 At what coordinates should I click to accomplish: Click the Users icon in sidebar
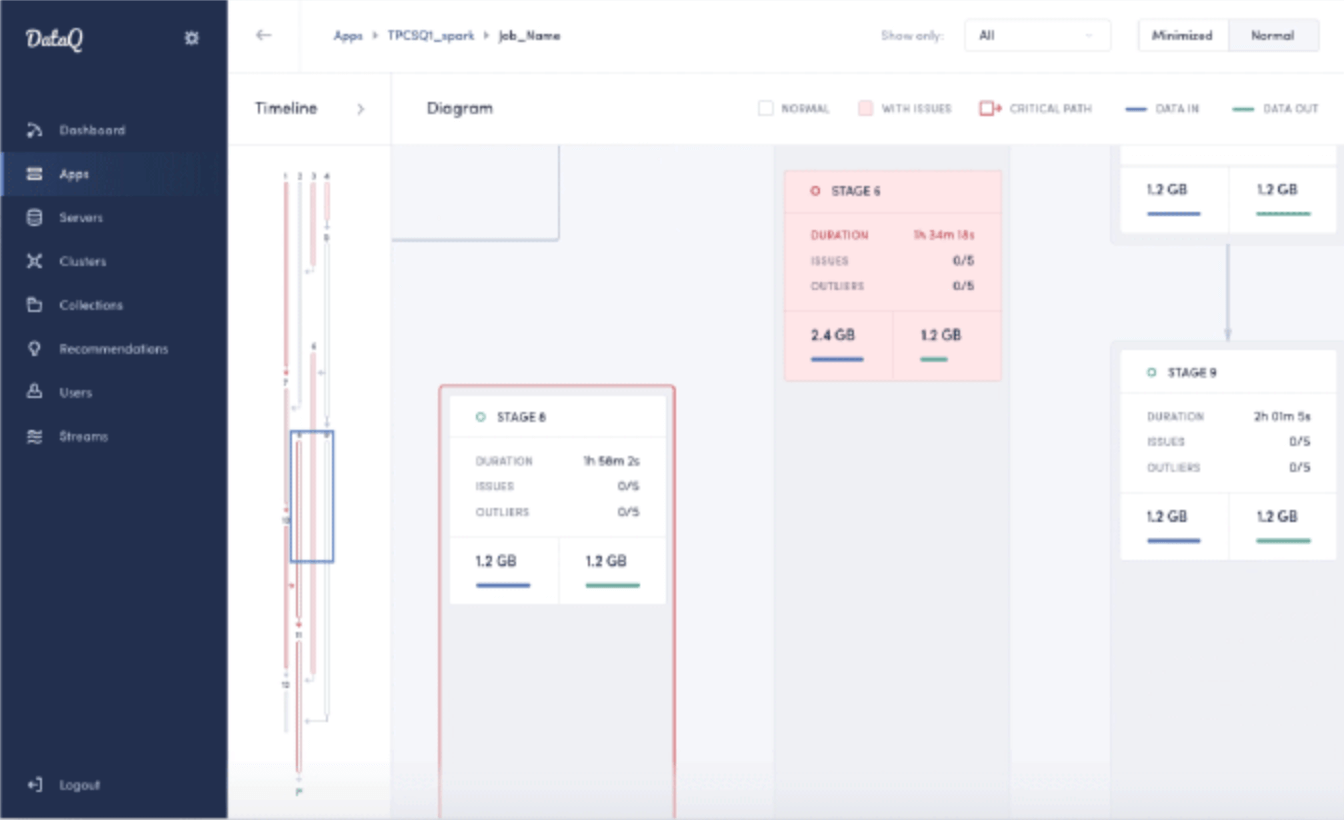35,393
